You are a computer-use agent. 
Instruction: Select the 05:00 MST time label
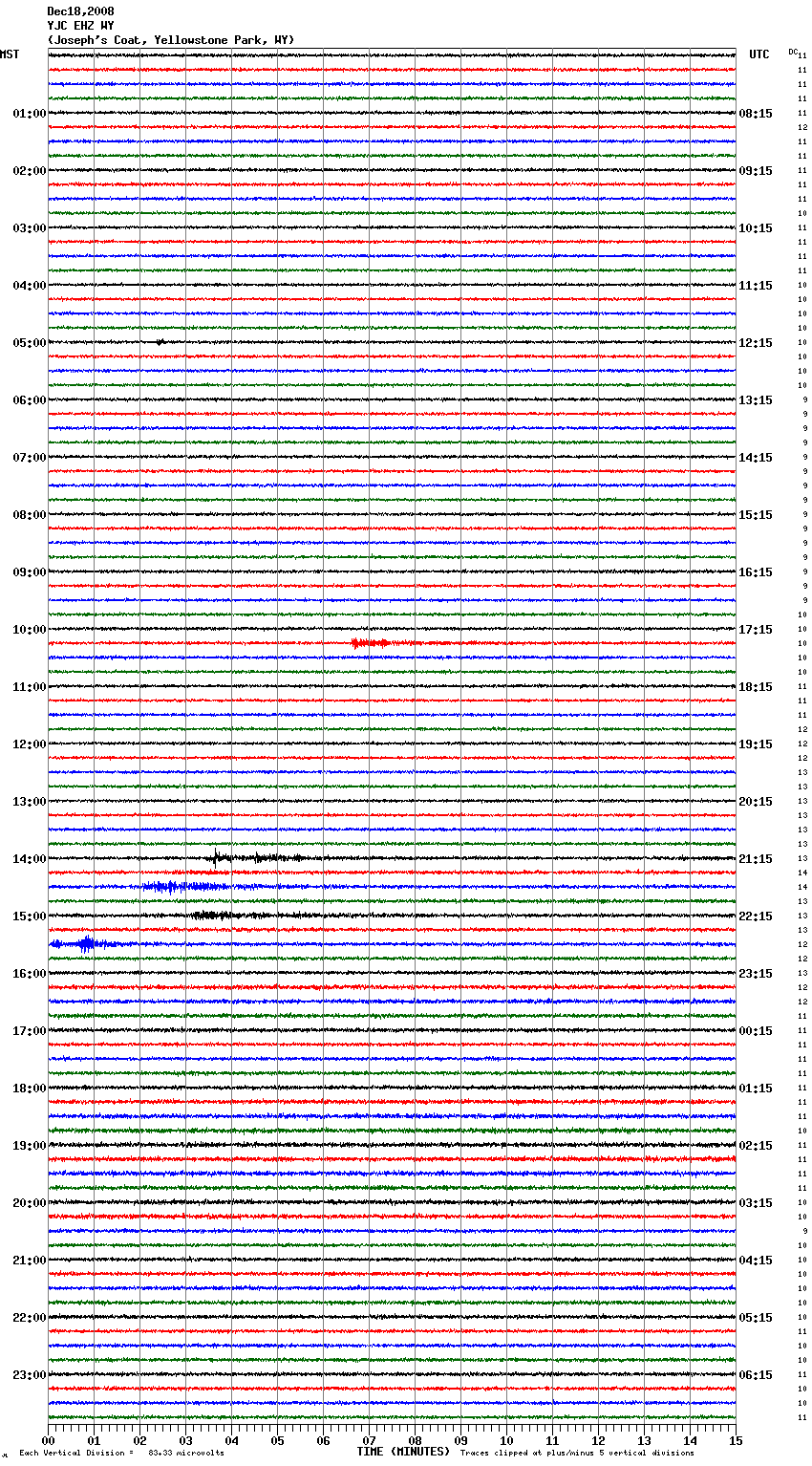[x=30, y=343]
